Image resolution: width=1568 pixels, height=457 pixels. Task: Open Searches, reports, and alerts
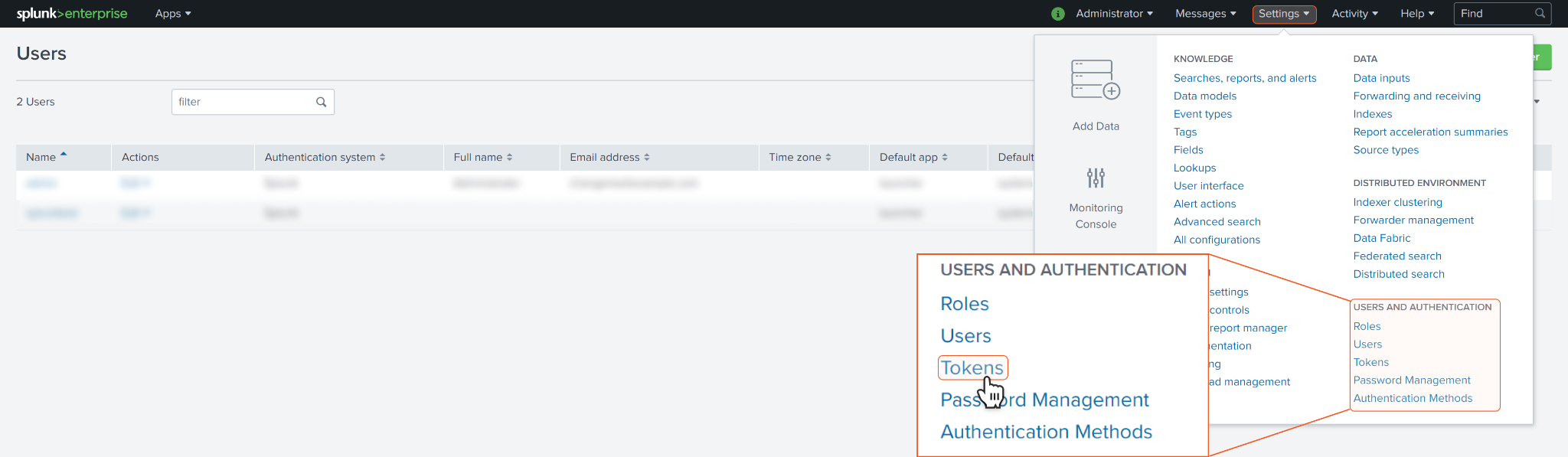pyautogui.click(x=1245, y=78)
